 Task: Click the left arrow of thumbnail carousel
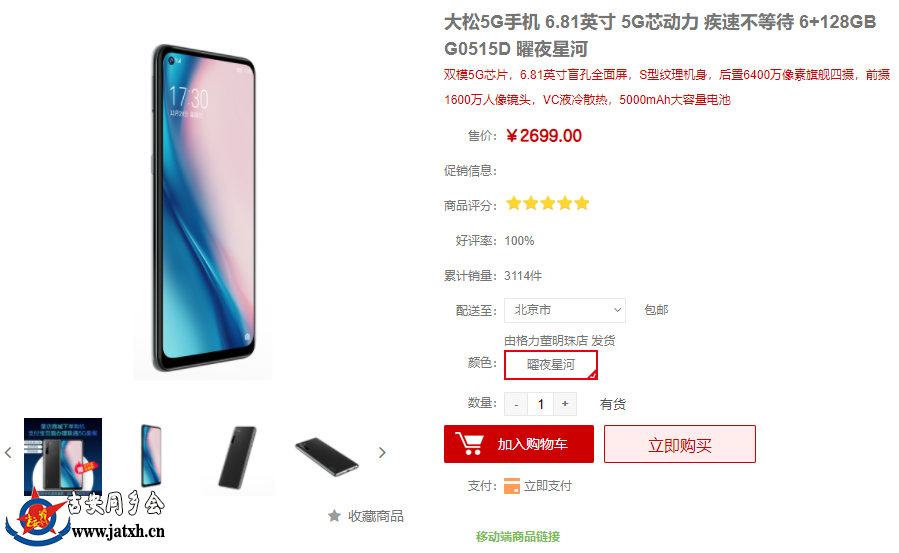point(8,453)
